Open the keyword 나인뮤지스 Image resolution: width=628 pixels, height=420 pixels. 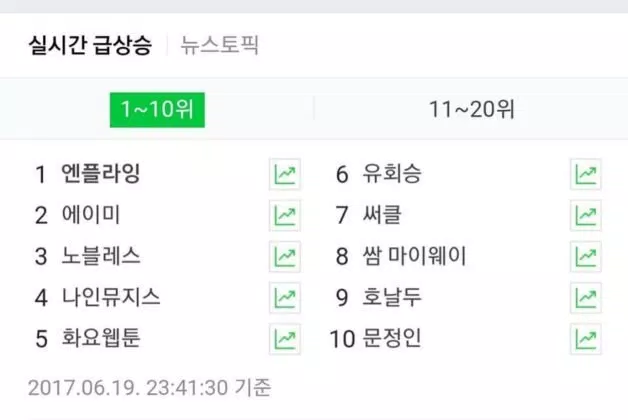(111, 297)
